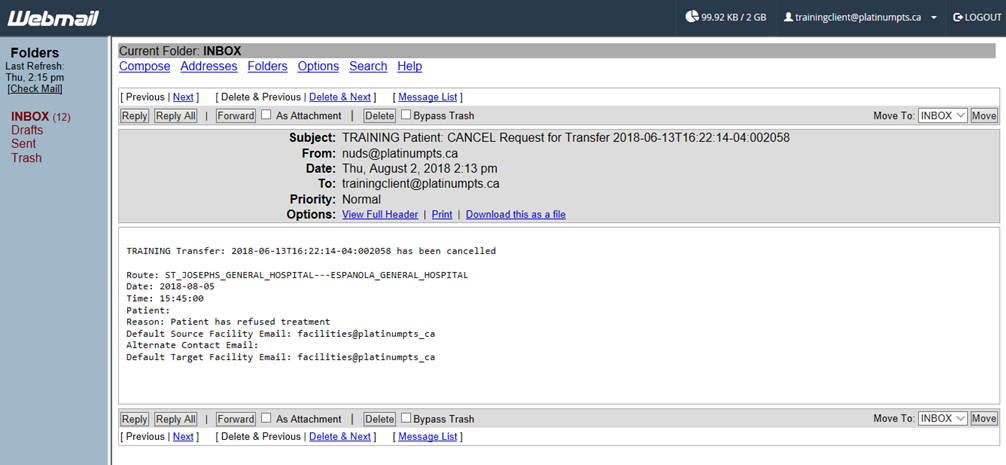Click the user account icon in header
The image size is (1006, 465).
coord(788,17)
